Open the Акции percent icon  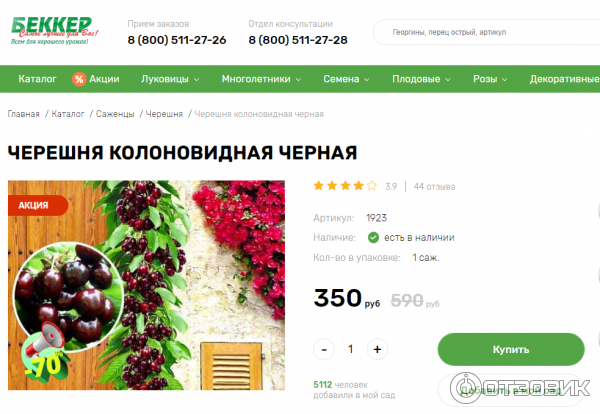[79, 79]
